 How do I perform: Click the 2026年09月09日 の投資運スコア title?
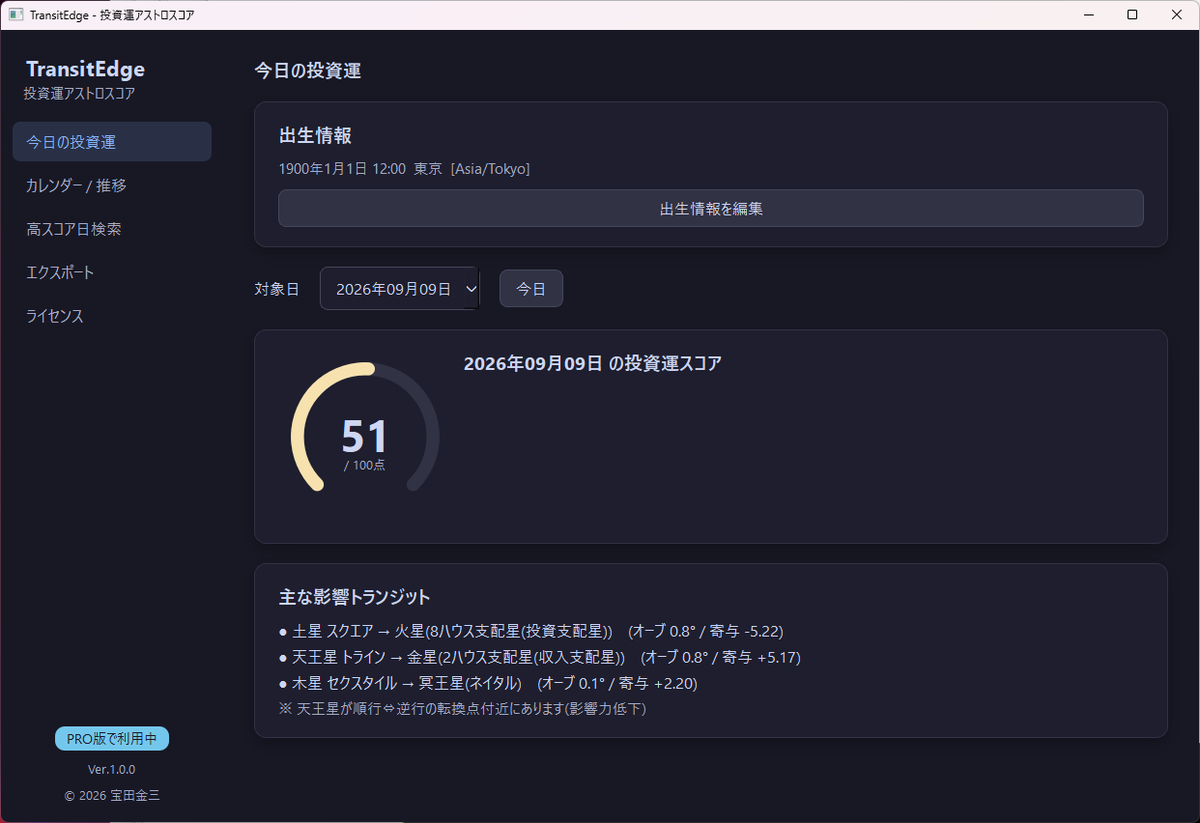(592, 364)
